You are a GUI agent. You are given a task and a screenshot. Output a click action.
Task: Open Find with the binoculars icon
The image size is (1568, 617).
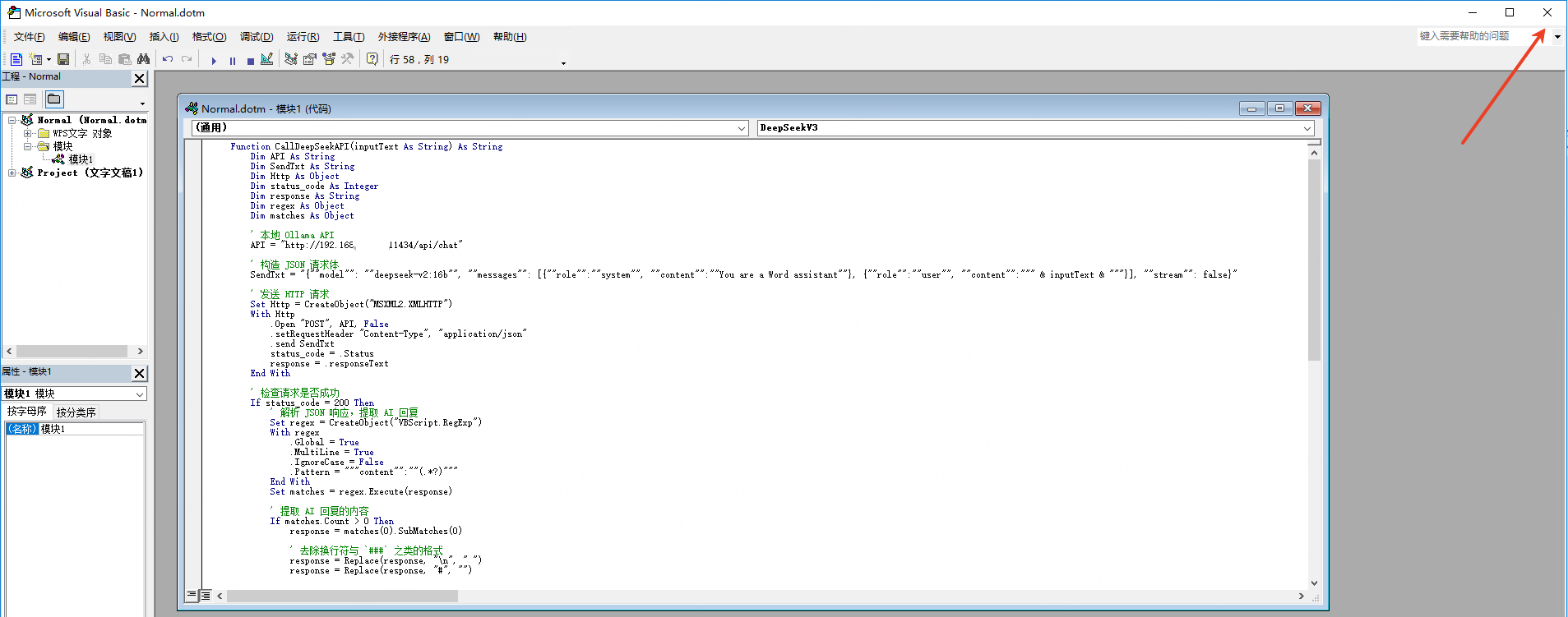tap(144, 59)
